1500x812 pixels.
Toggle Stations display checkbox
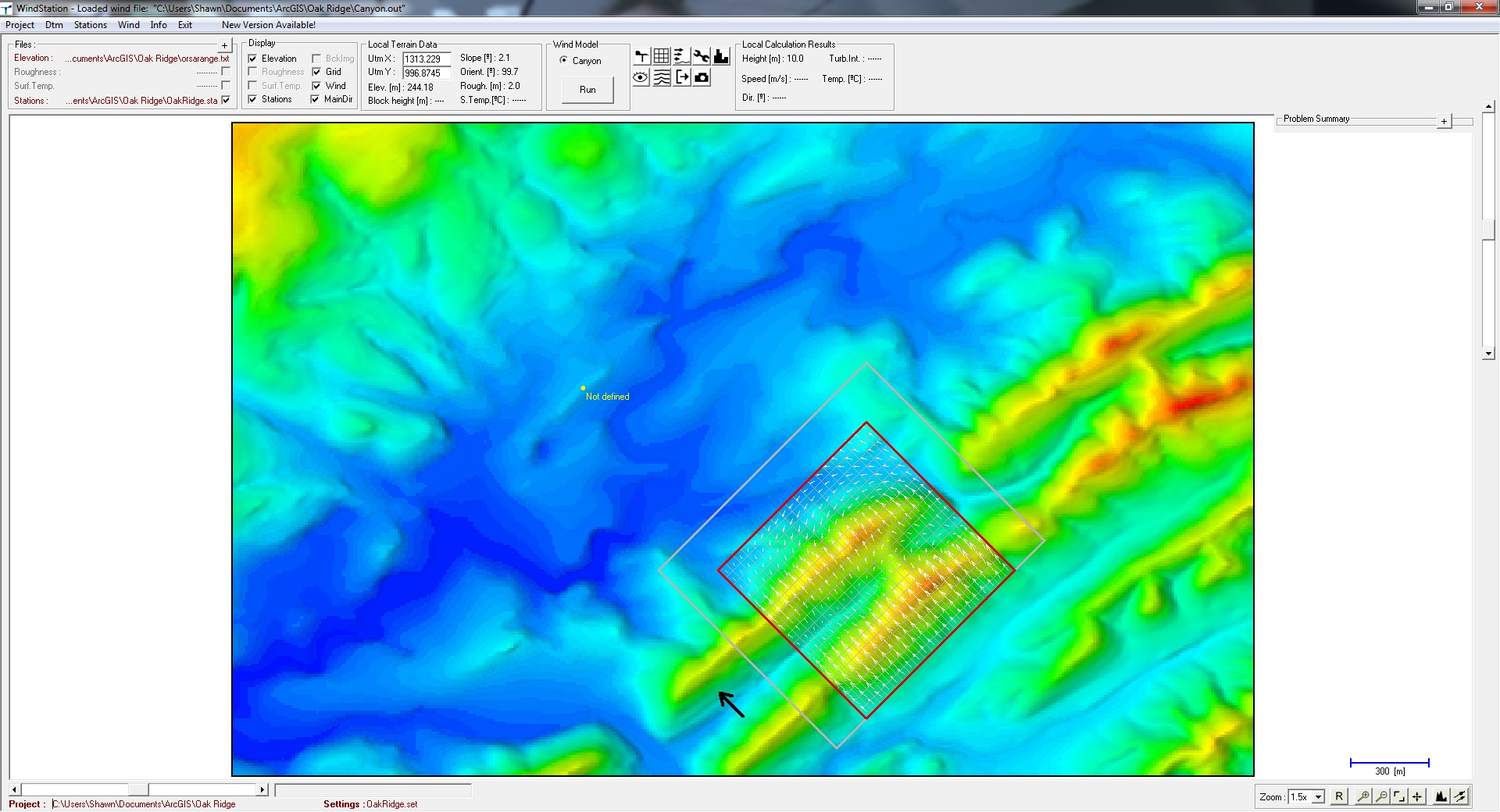[x=252, y=99]
